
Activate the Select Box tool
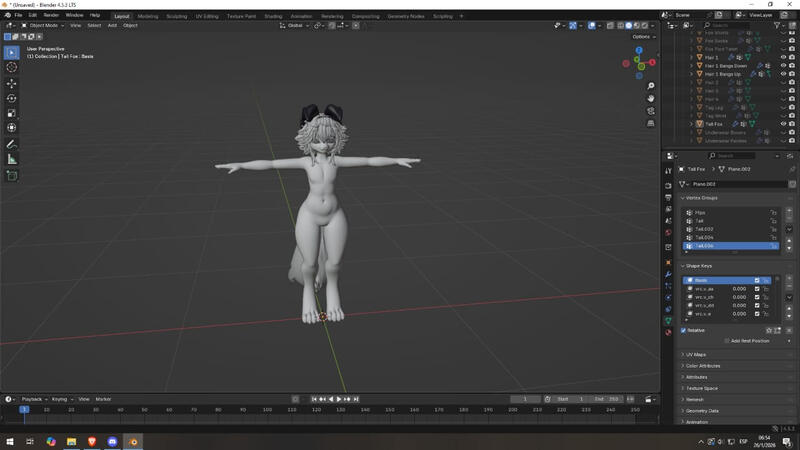(x=11, y=53)
